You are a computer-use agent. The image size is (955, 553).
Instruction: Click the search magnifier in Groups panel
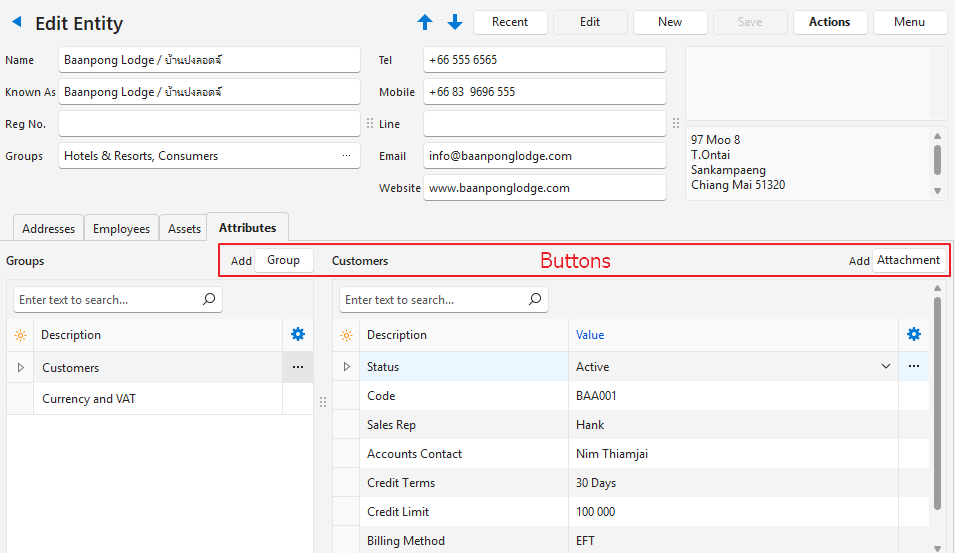[209, 299]
